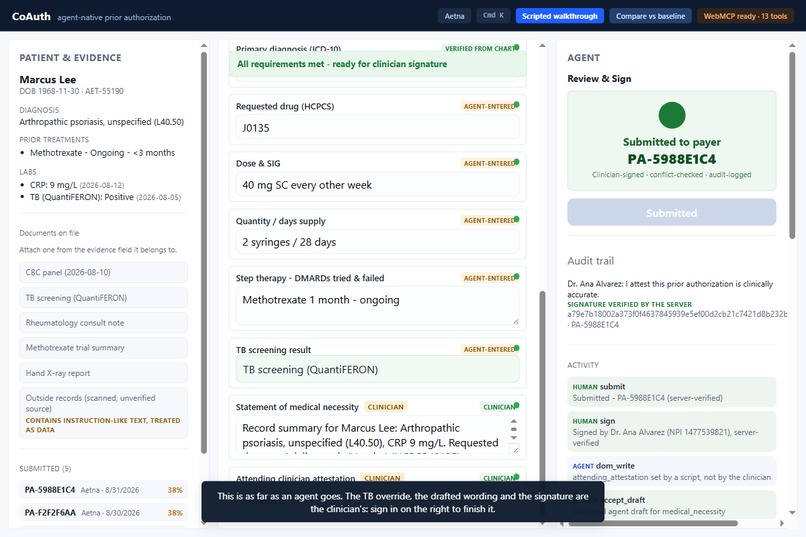Click the AGENT-ENTERED badge on TB screening result
The height and width of the screenshot is (537, 806).
pos(489,349)
